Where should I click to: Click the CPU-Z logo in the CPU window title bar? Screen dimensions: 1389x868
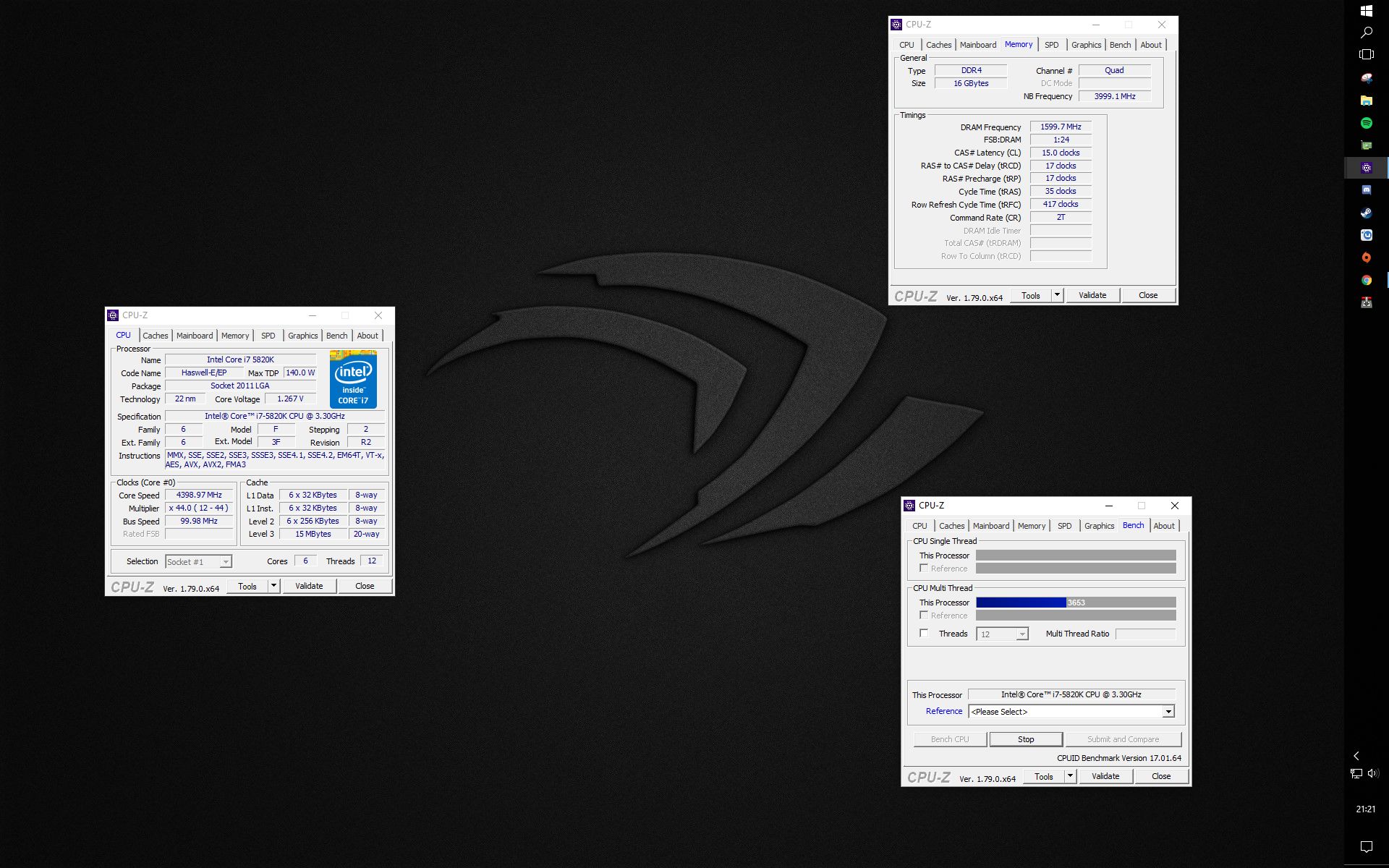tap(113, 315)
